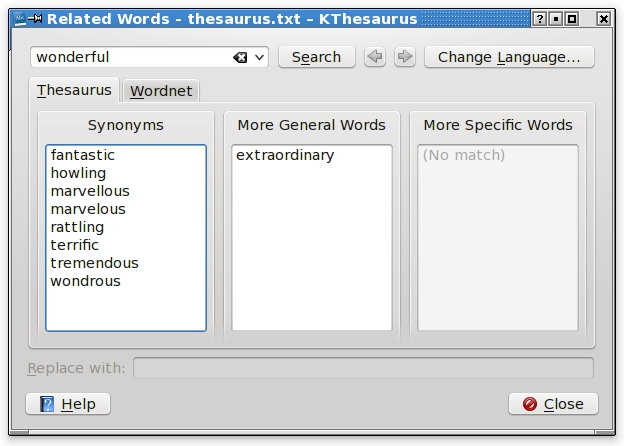Switch to the Thesaurus tab
624x446 pixels.
click(x=74, y=90)
